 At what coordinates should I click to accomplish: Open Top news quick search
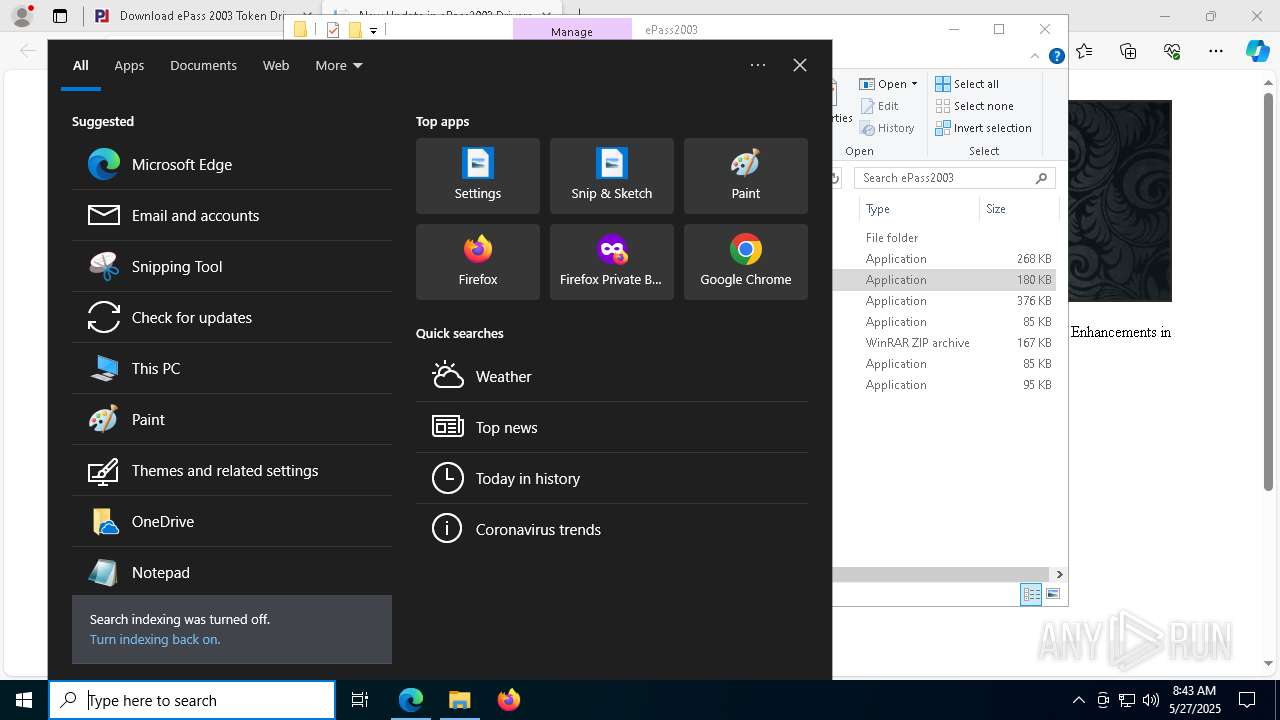612,427
